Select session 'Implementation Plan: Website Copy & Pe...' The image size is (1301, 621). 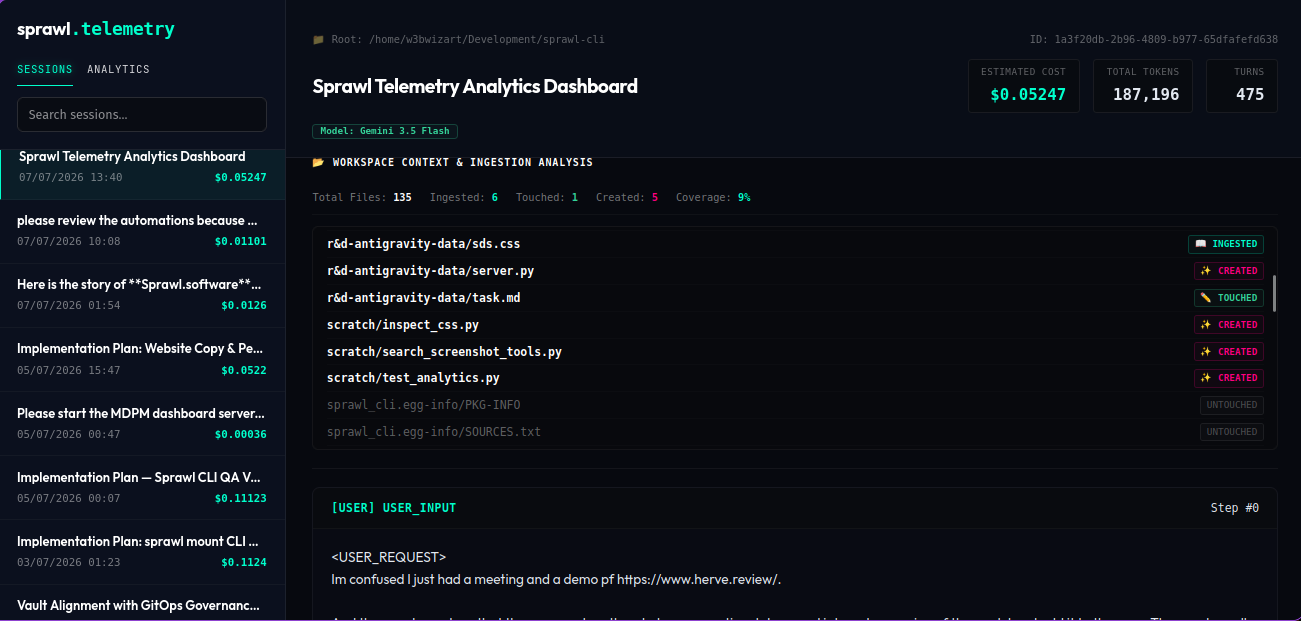click(142, 359)
